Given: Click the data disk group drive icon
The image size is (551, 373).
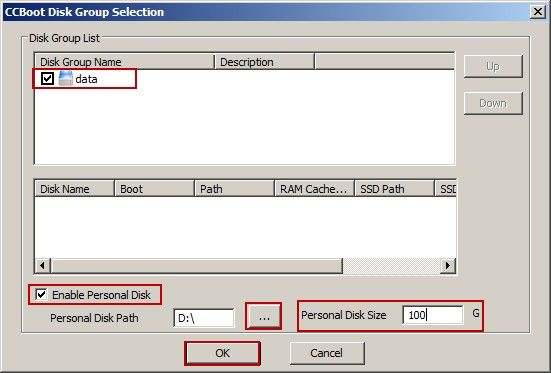Looking at the screenshot, I should click(66, 78).
